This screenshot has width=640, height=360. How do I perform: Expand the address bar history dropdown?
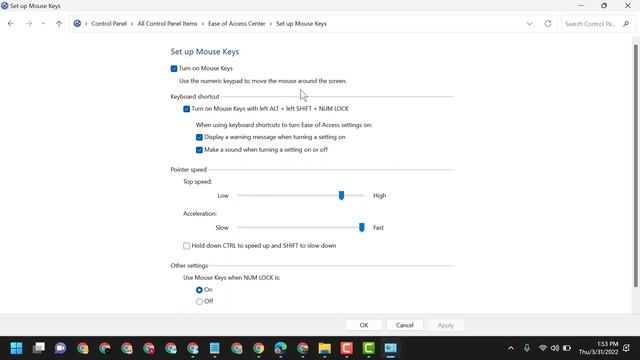click(529, 24)
